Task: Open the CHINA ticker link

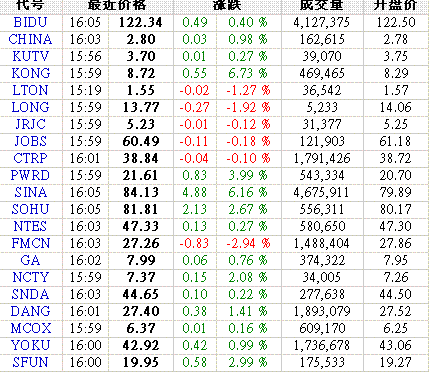Action: point(30,39)
